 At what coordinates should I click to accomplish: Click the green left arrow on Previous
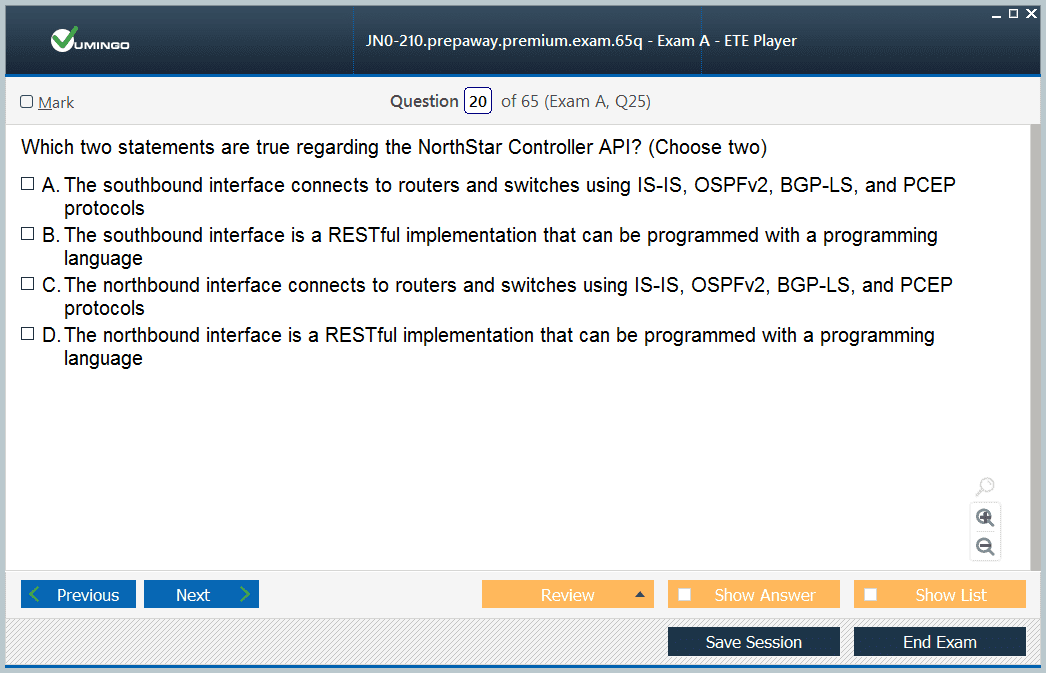pos(35,594)
